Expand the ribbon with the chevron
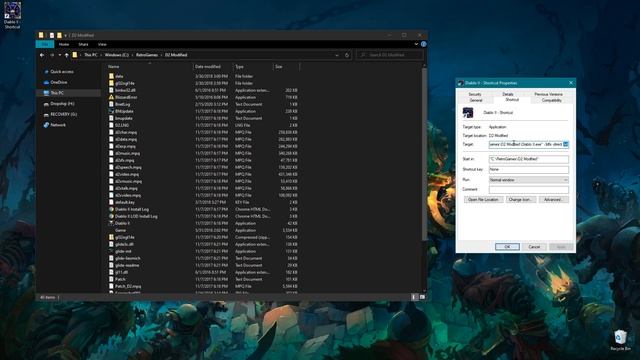640x360 pixels. pos(416,44)
